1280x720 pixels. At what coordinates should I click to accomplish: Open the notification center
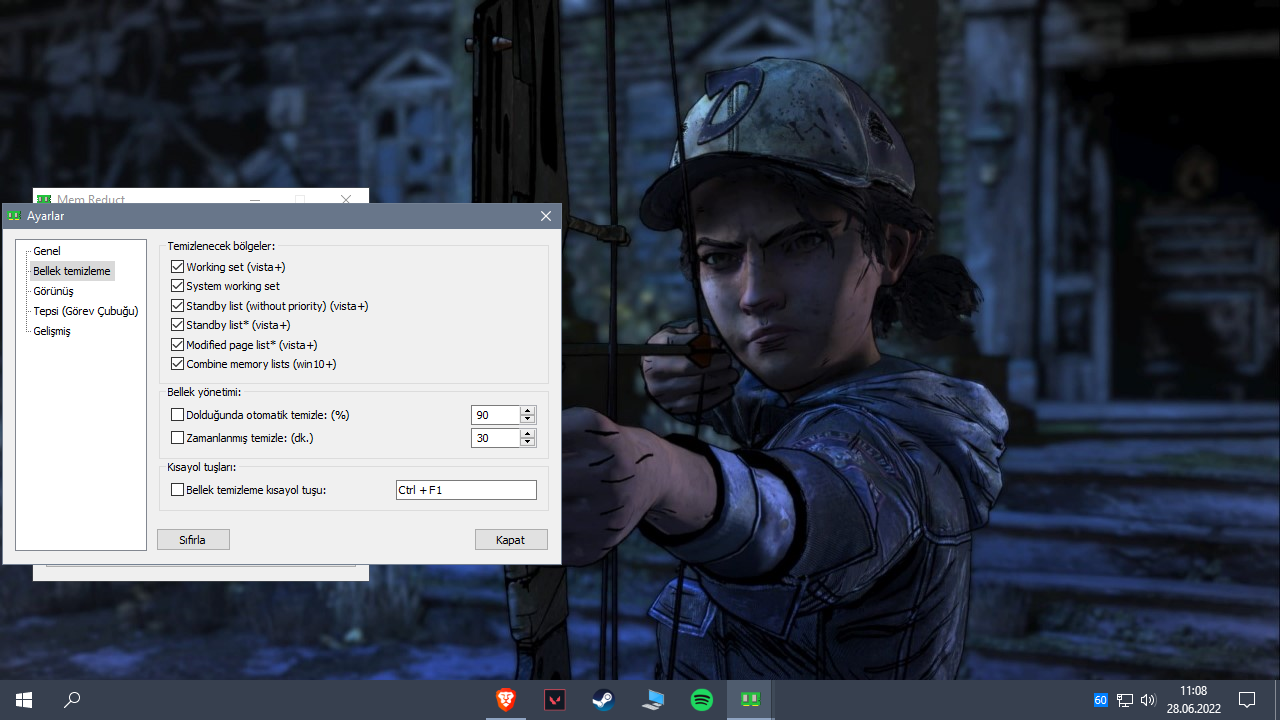[1247, 700]
